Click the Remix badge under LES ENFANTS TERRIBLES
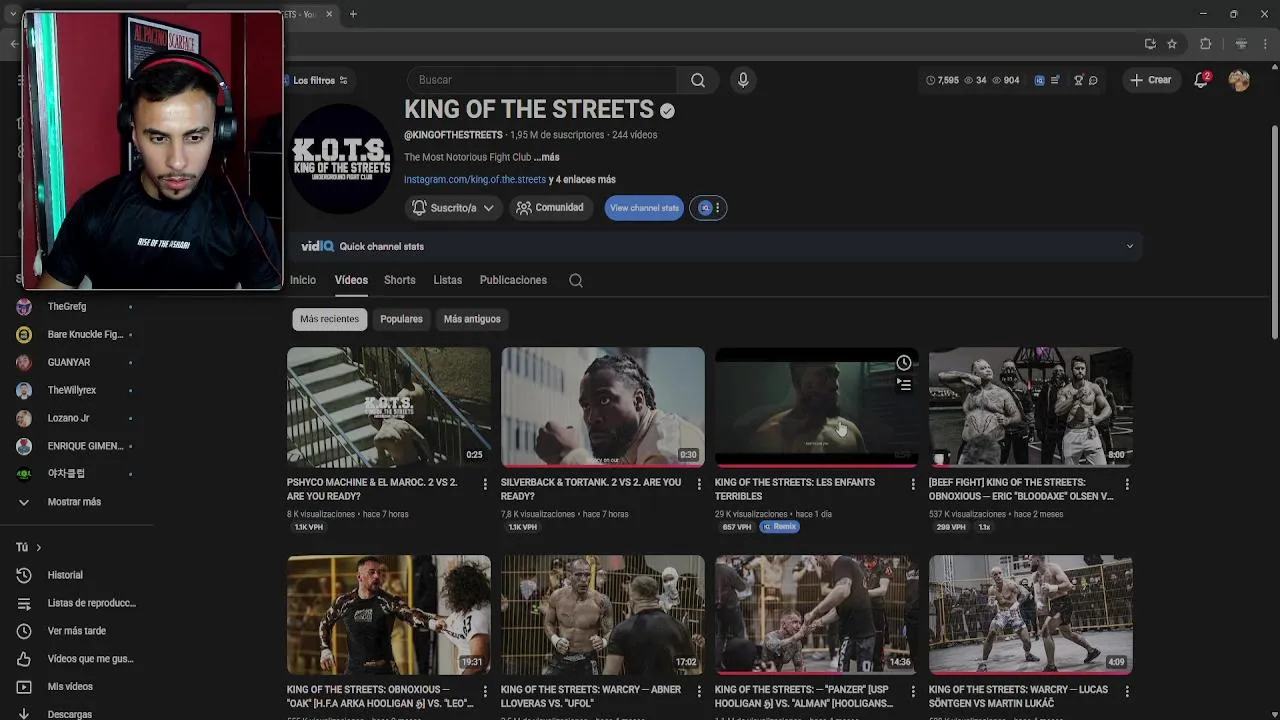The width and height of the screenshot is (1280, 720). 779,527
